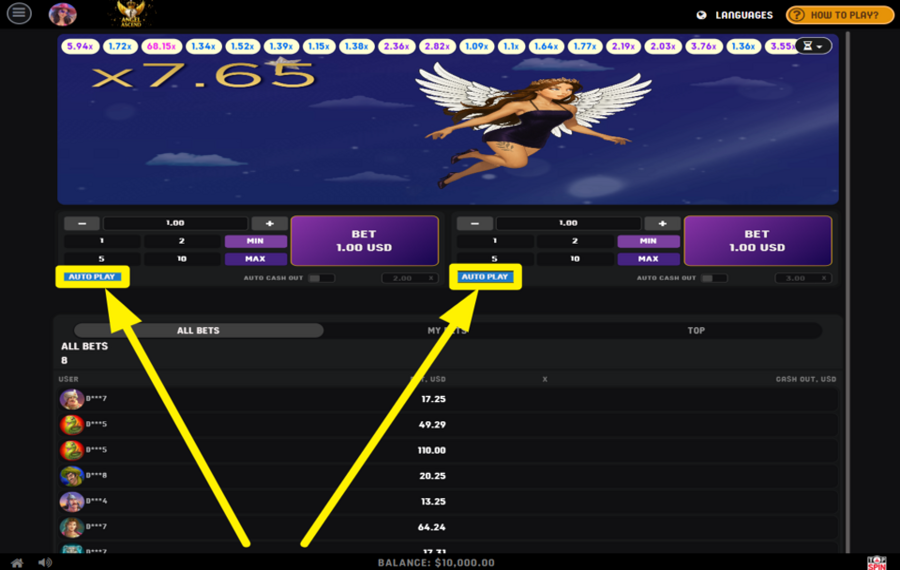Click the Top Spin logo icon
Screen dimensions: 900x570
pyautogui.click(x=876, y=562)
